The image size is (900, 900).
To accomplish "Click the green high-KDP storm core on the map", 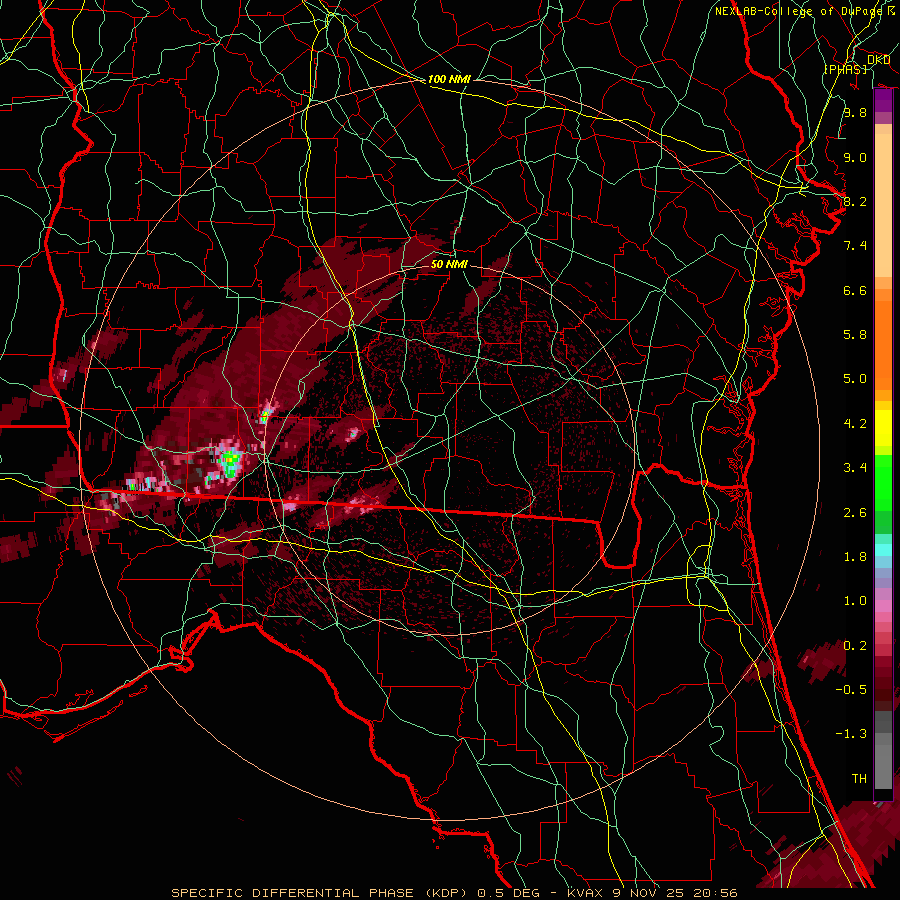I will (x=231, y=463).
